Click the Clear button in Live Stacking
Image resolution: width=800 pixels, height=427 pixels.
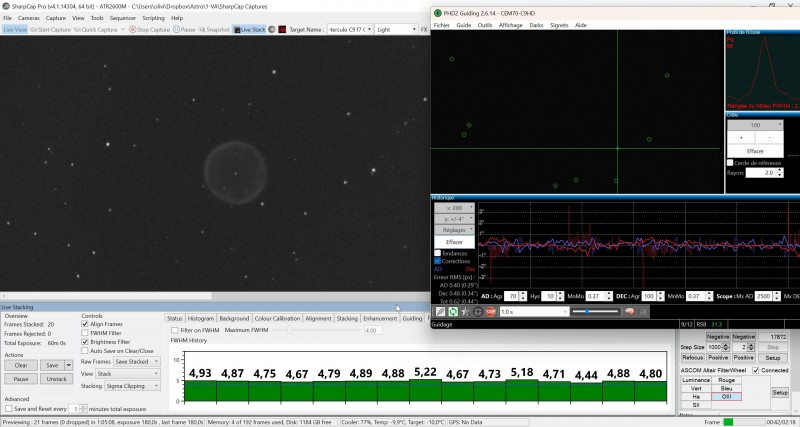(21, 365)
